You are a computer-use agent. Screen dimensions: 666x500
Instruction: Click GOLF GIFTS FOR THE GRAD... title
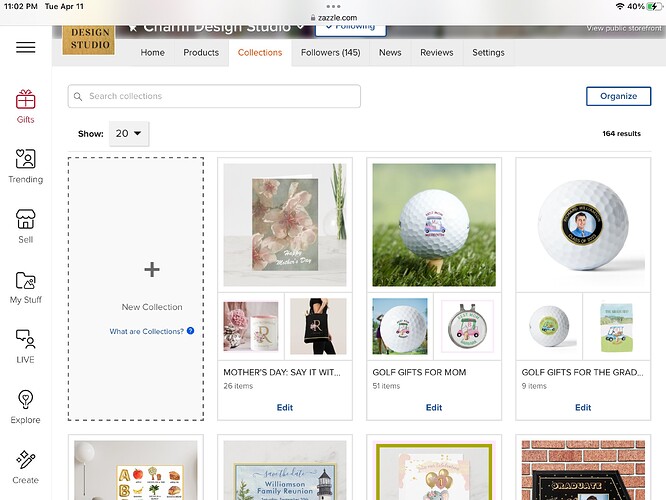582,373
